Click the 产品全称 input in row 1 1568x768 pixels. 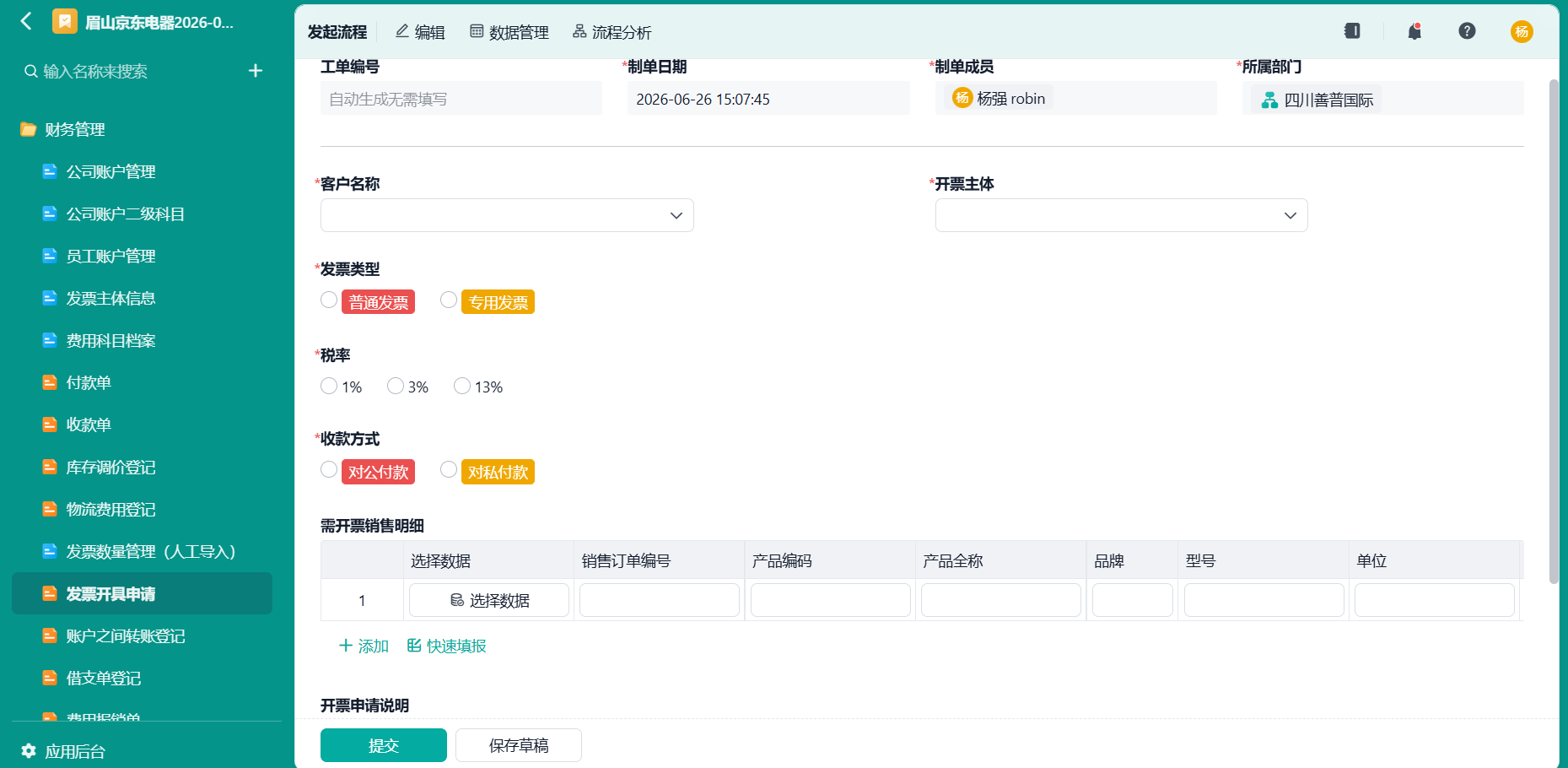pyautogui.click(x=1001, y=600)
